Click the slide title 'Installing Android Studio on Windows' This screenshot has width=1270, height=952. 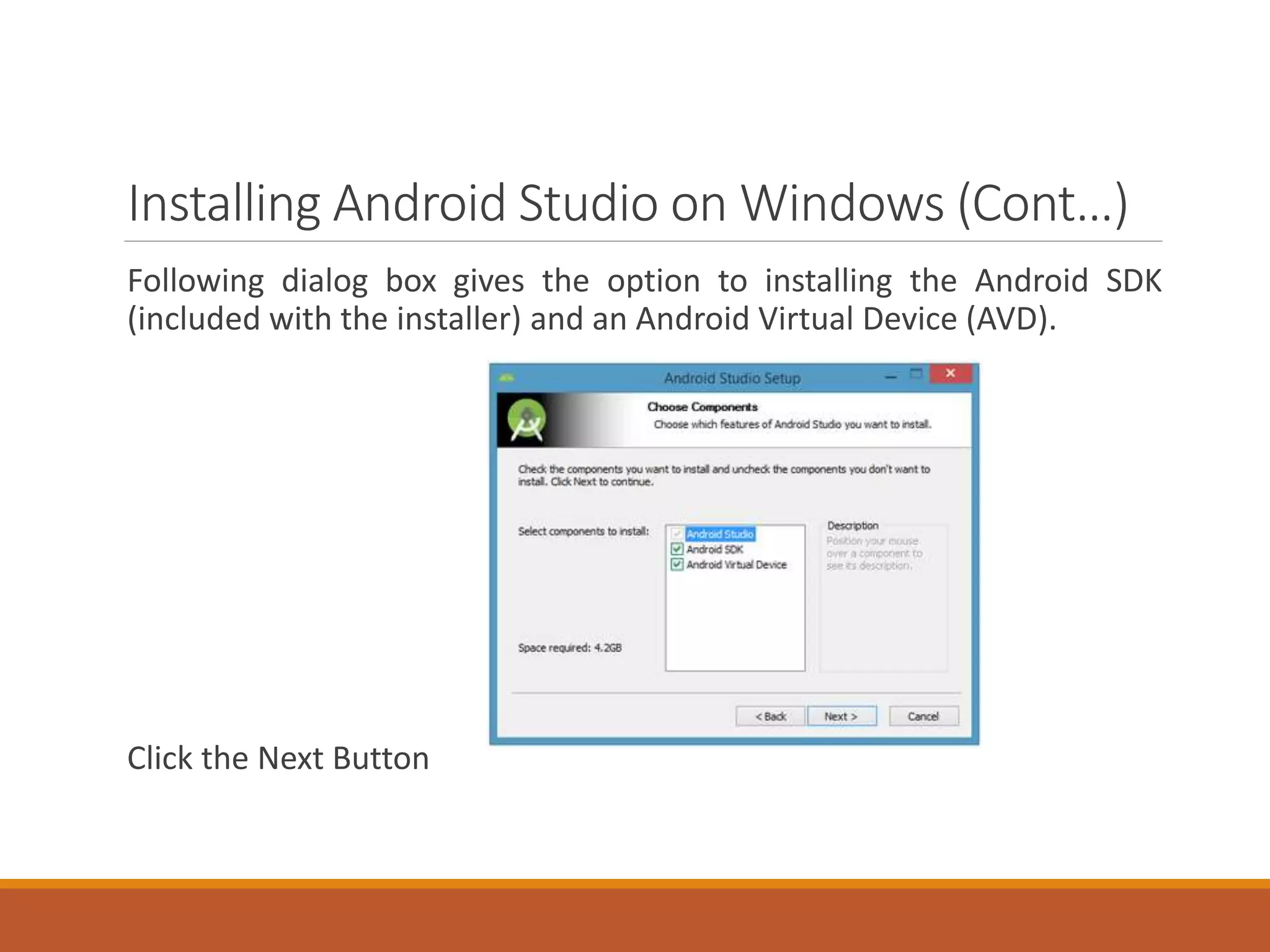pyautogui.click(x=628, y=203)
